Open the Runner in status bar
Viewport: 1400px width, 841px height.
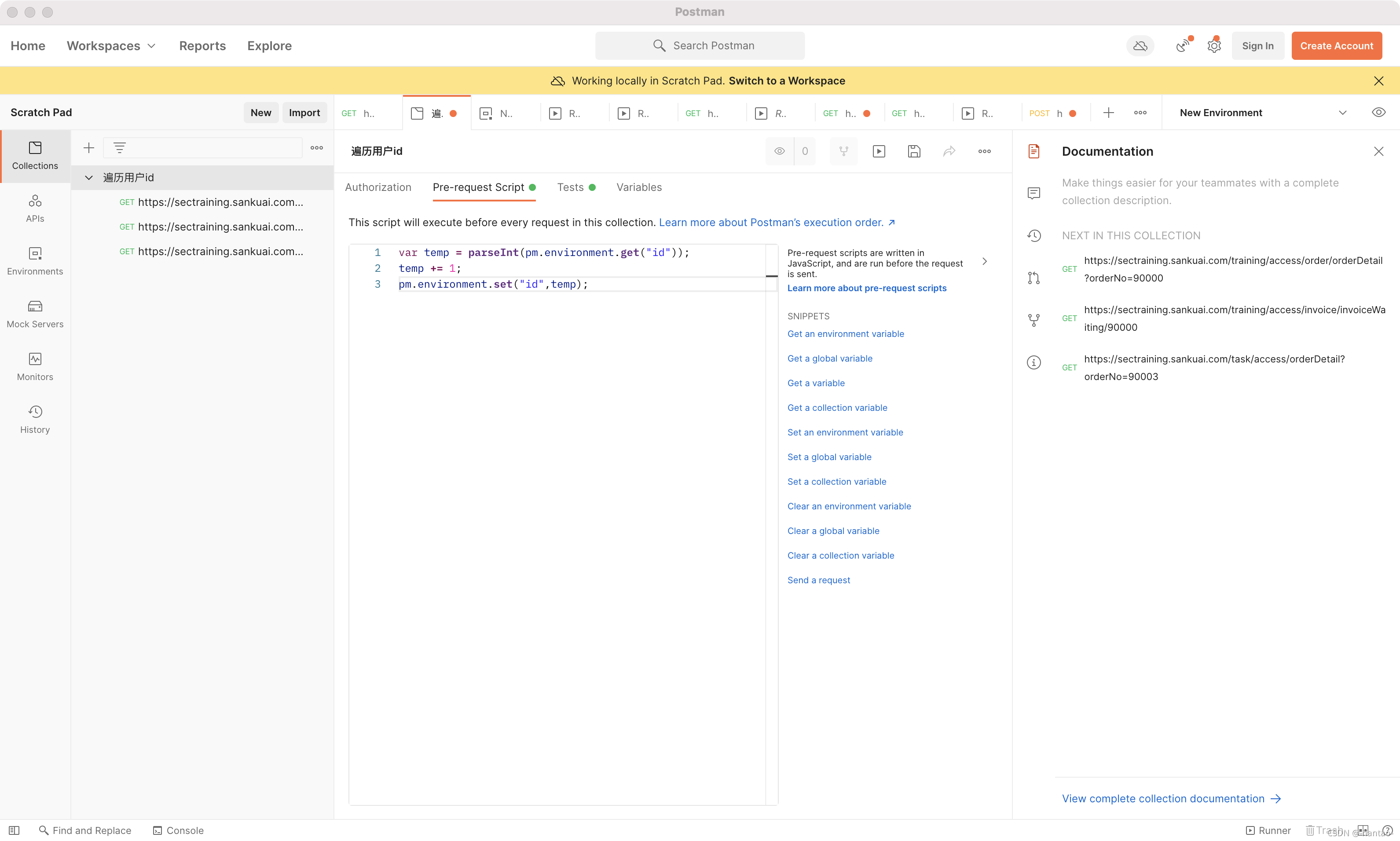(x=1268, y=830)
